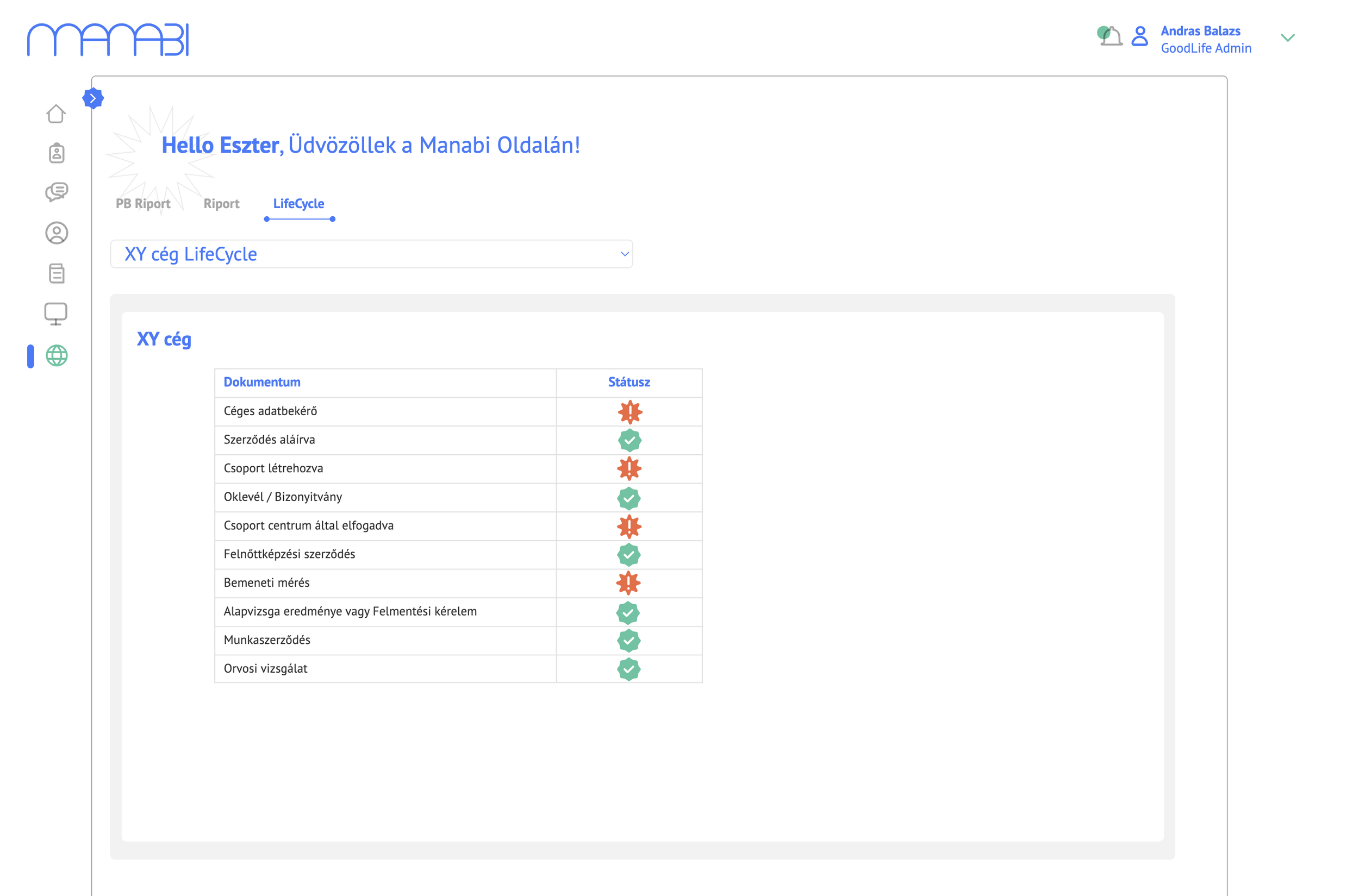Toggle status of Szerződés aláírva row
Screen dimensions: 1359x896
[630, 441]
